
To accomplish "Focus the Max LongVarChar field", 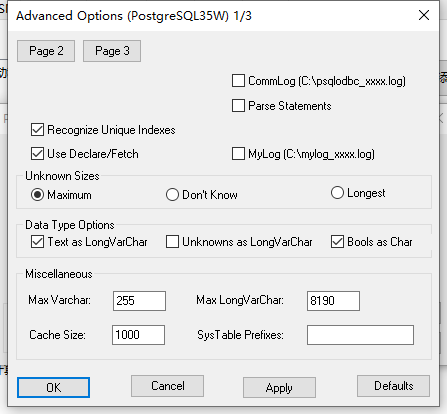I will (x=333, y=301).
